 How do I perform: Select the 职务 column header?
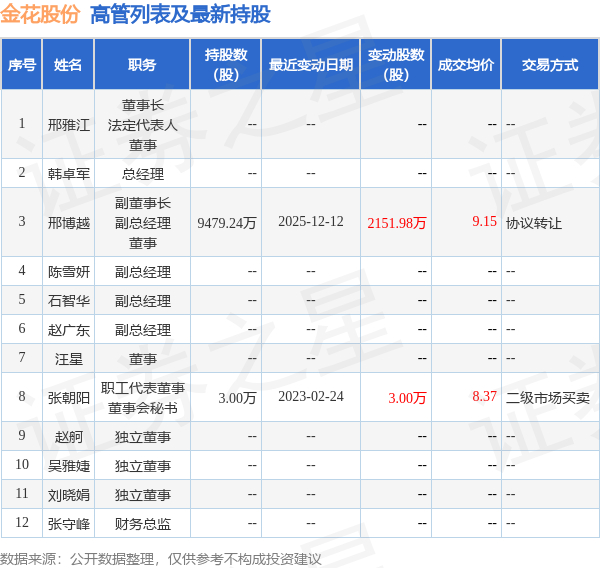(142, 65)
